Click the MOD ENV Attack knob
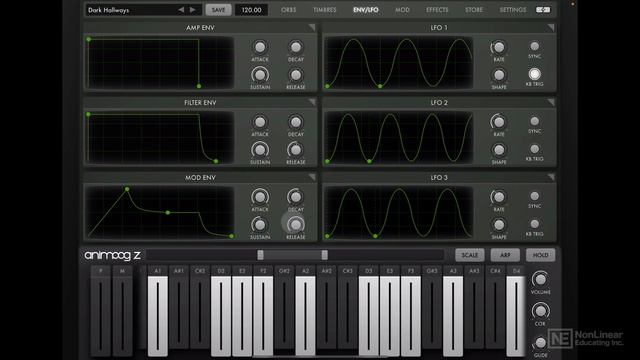 260,197
